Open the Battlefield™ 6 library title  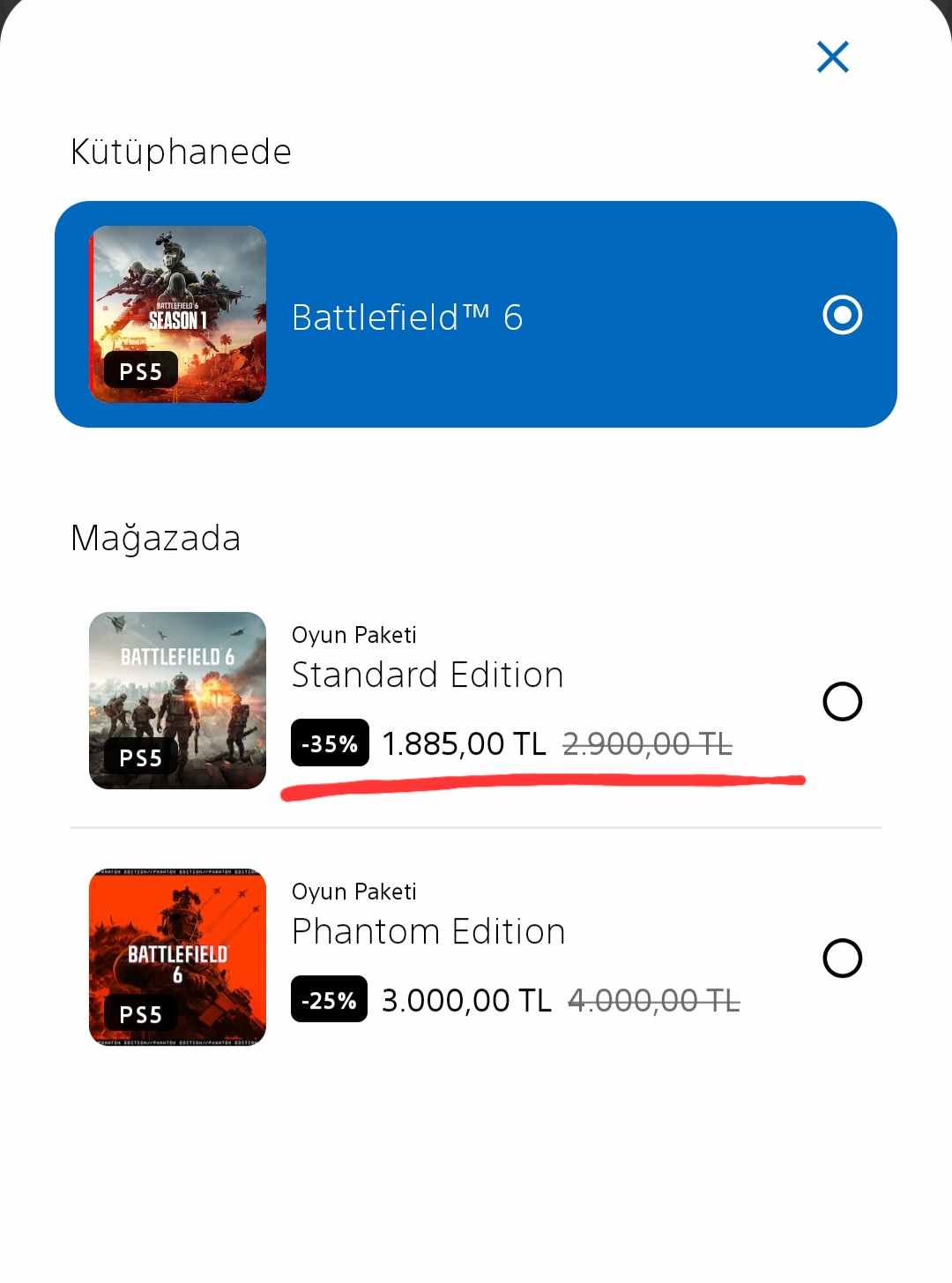pos(407,317)
